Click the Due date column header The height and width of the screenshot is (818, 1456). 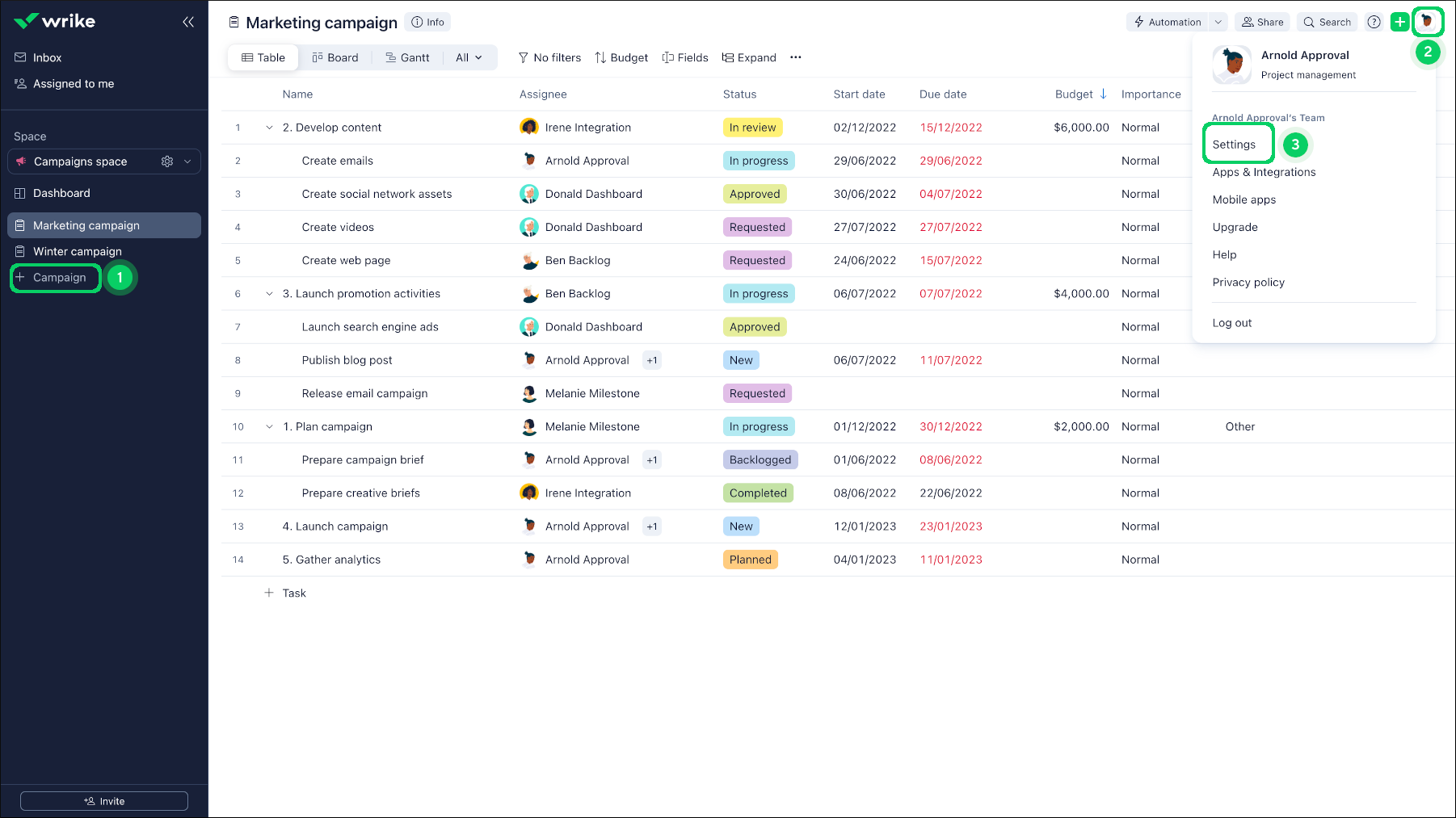click(943, 94)
